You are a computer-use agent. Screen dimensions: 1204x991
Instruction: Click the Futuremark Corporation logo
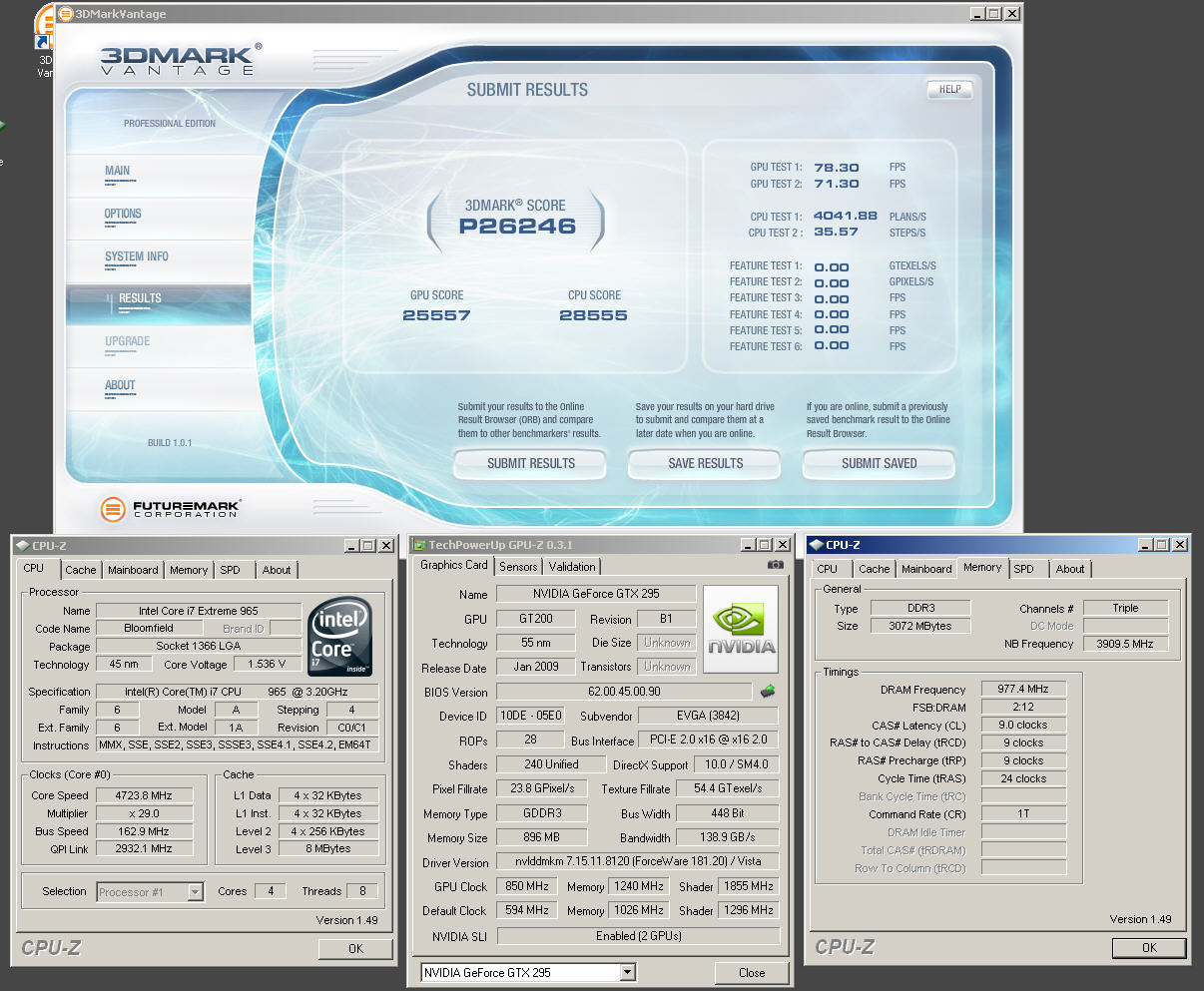pyautogui.click(x=170, y=509)
